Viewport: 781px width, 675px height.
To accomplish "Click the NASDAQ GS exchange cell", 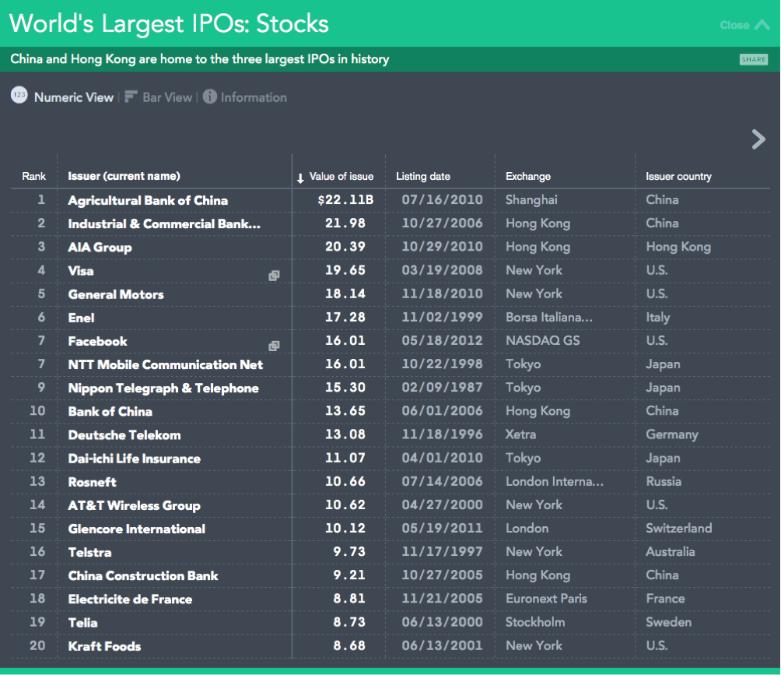I will click(x=542, y=341).
